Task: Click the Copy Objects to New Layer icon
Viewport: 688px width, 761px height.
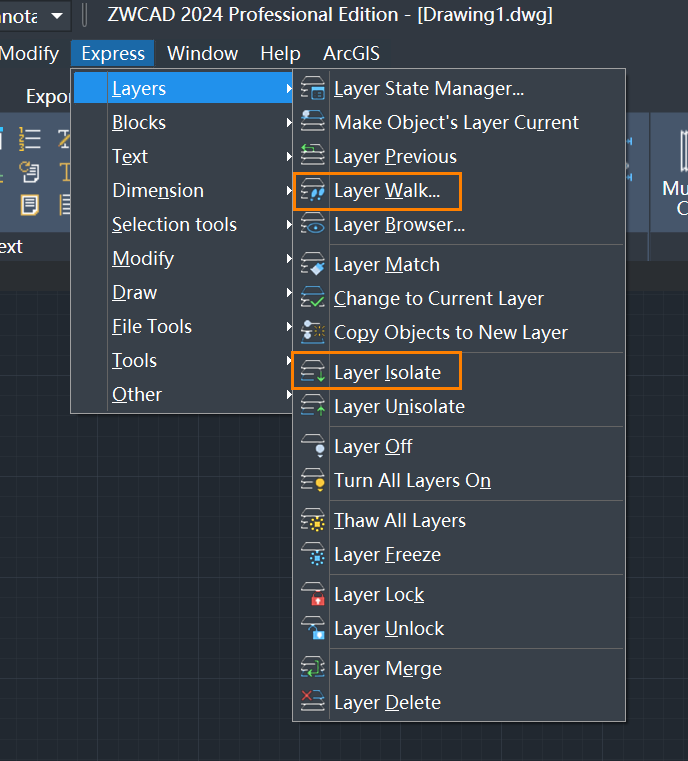Action: coord(312,332)
